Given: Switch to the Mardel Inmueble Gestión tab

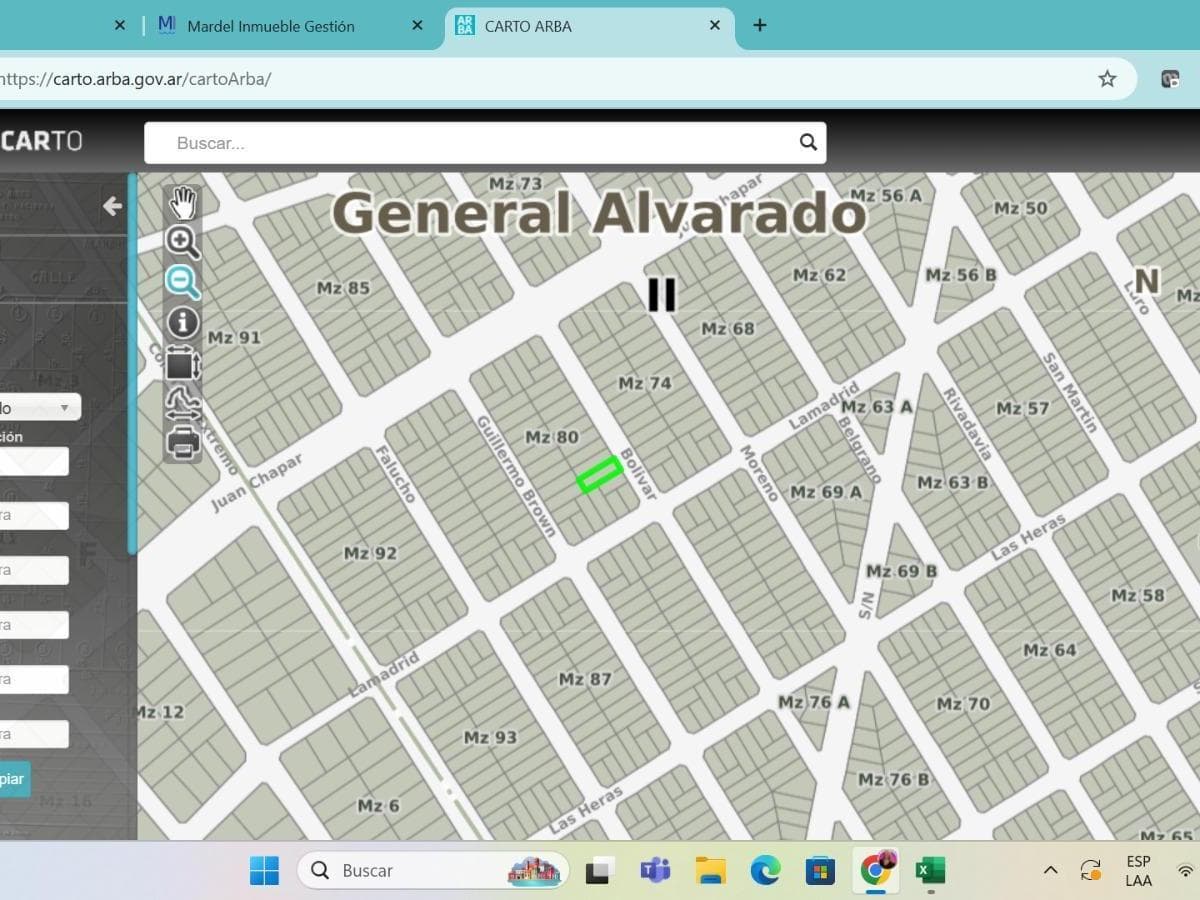Looking at the screenshot, I should (270, 26).
